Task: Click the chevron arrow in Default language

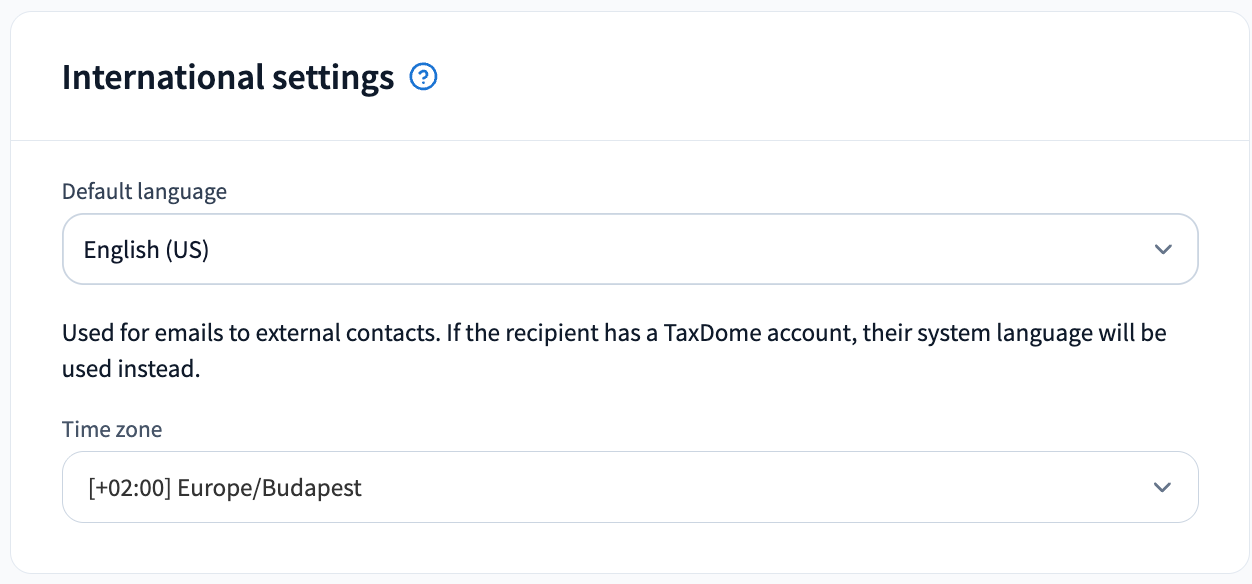Action: click(1162, 249)
